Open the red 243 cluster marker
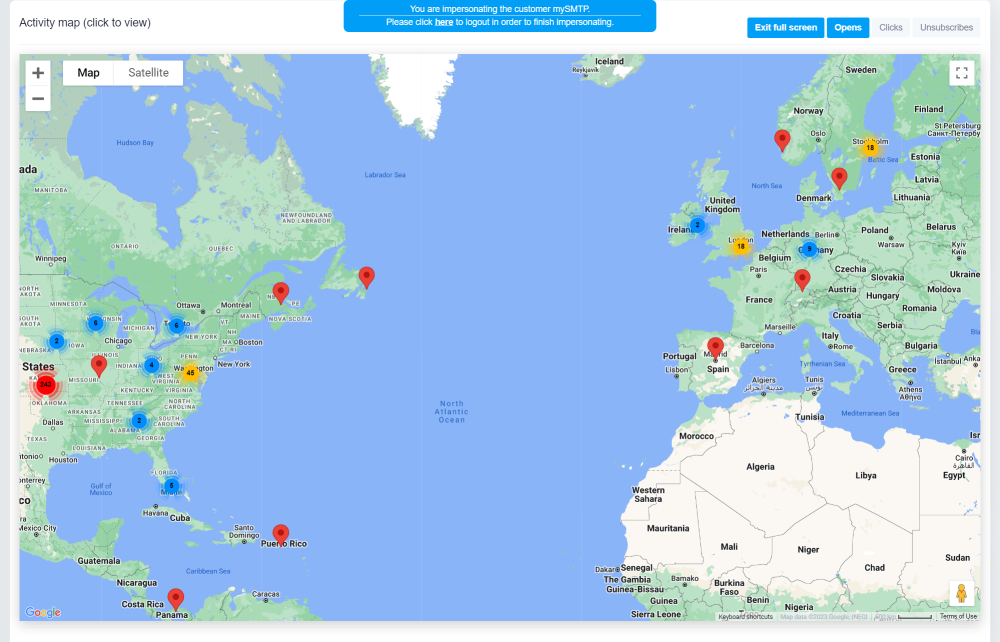Screen dimensions: 1000x642 [x=45, y=384]
